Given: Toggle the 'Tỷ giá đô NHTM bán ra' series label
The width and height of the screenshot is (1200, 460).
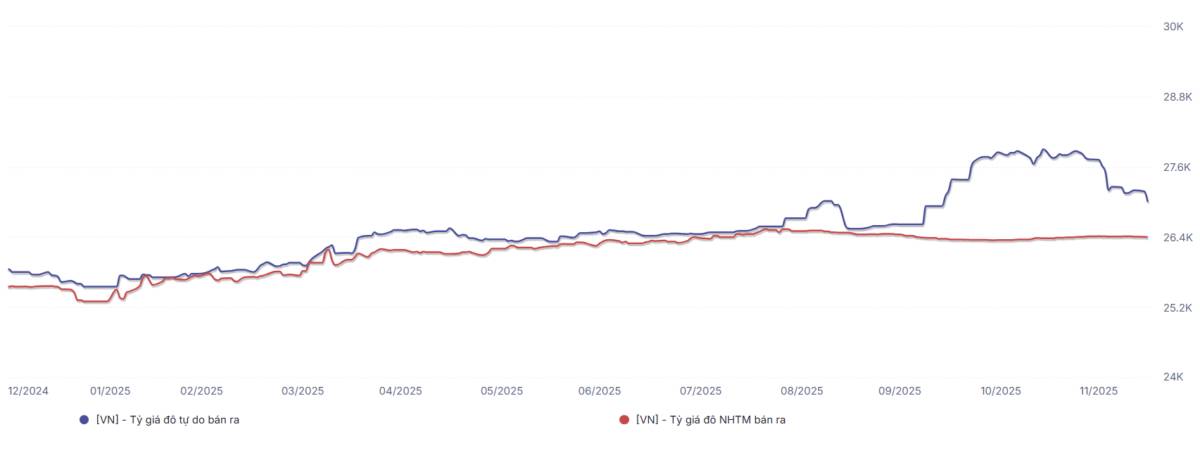Looking at the screenshot, I should point(710,420).
